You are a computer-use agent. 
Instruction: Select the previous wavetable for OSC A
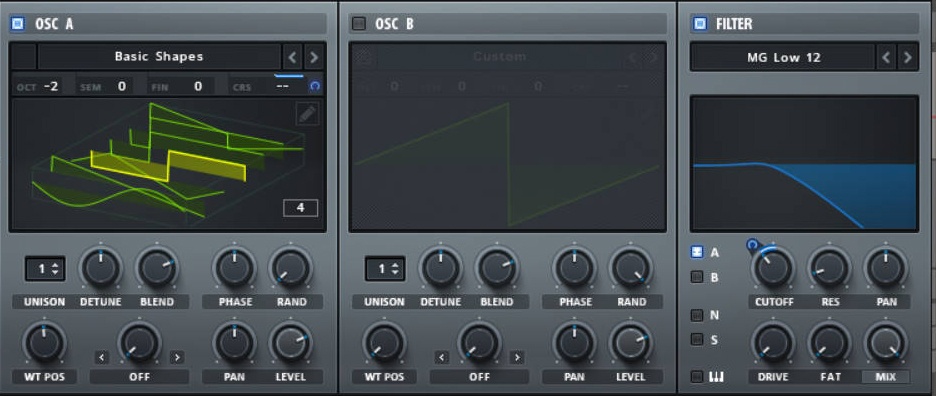click(292, 57)
